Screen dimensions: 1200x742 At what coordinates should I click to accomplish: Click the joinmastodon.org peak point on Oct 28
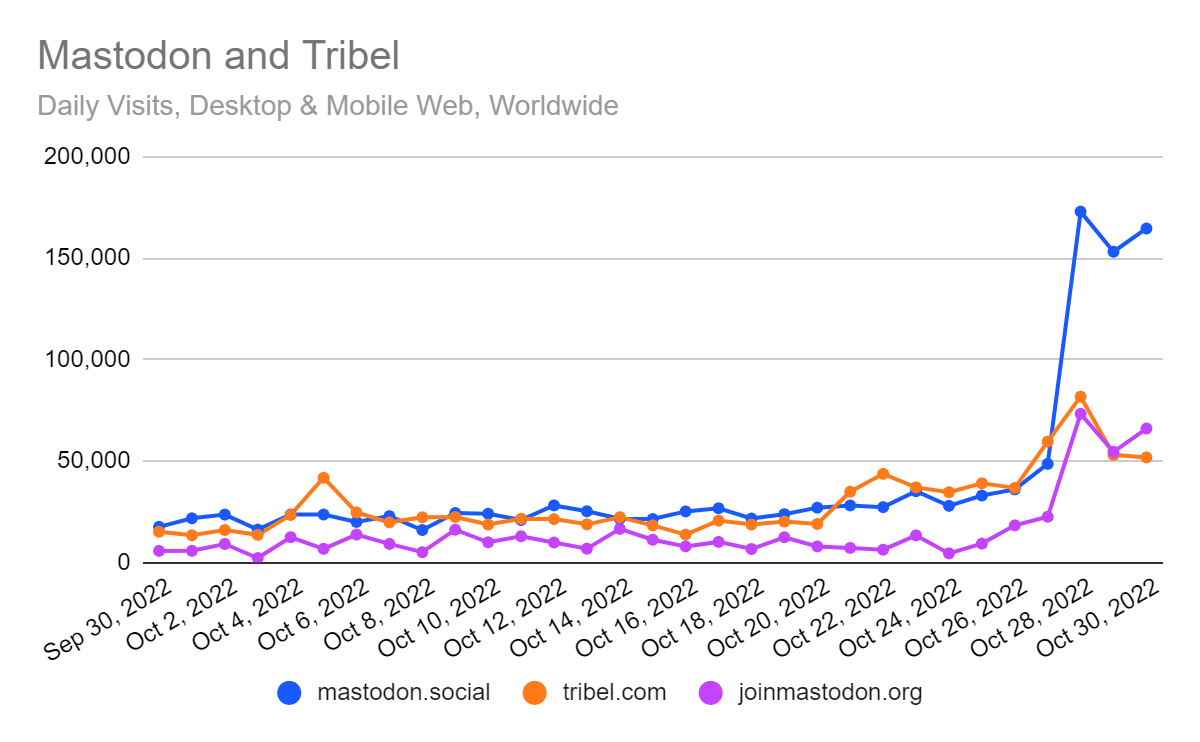[x=1080, y=414]
